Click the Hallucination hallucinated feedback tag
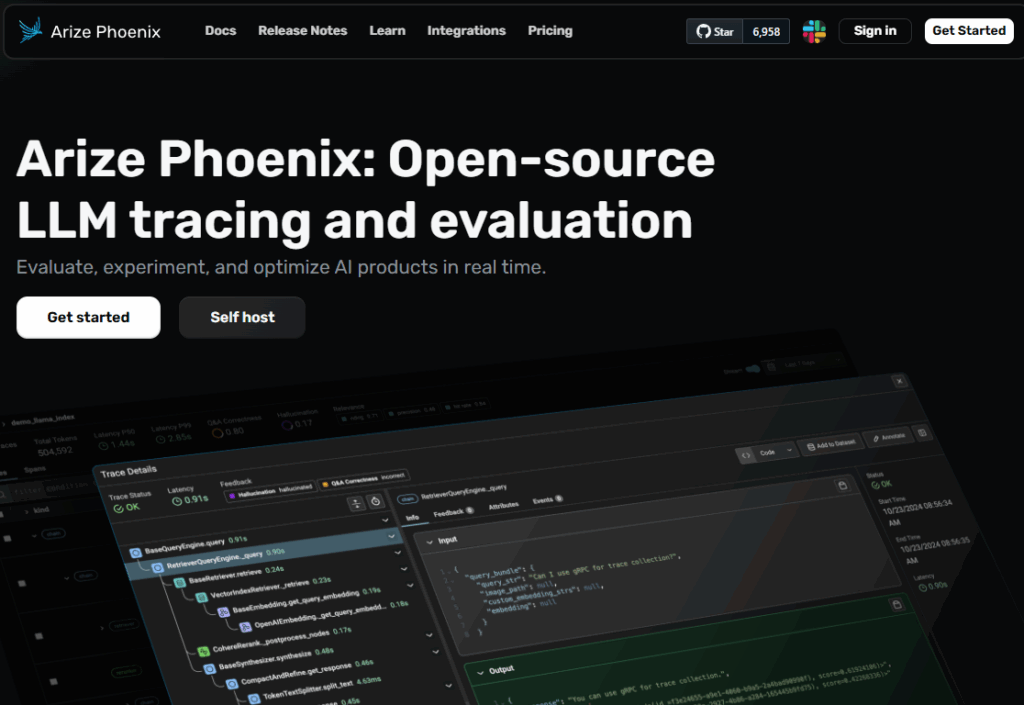This screenshot has height=705, width=1024. [x=270, y=492]
